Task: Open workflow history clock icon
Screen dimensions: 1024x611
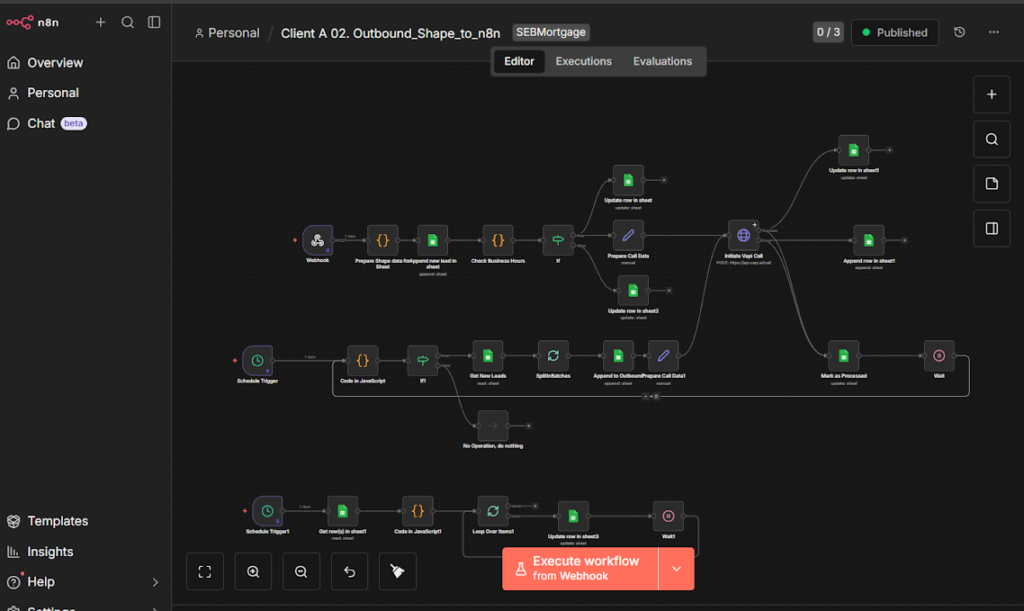Action: coord(960,32)
